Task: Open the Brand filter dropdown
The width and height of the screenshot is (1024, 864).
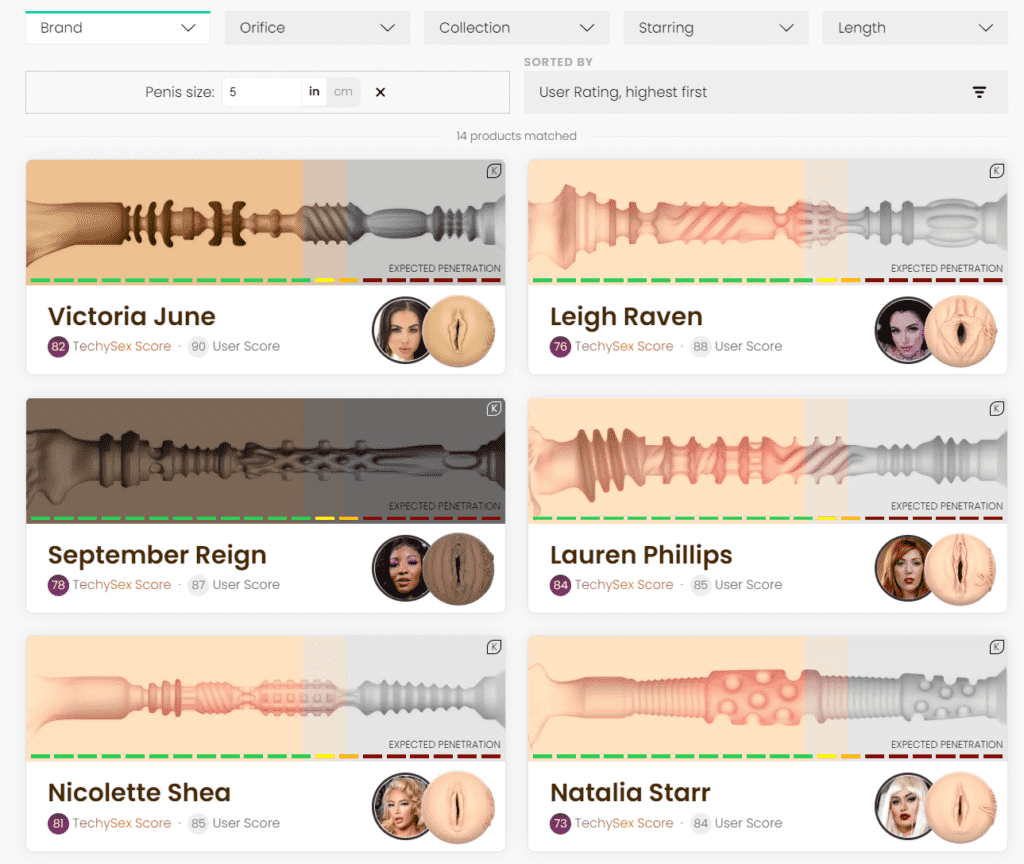Action: click(118, 28)
